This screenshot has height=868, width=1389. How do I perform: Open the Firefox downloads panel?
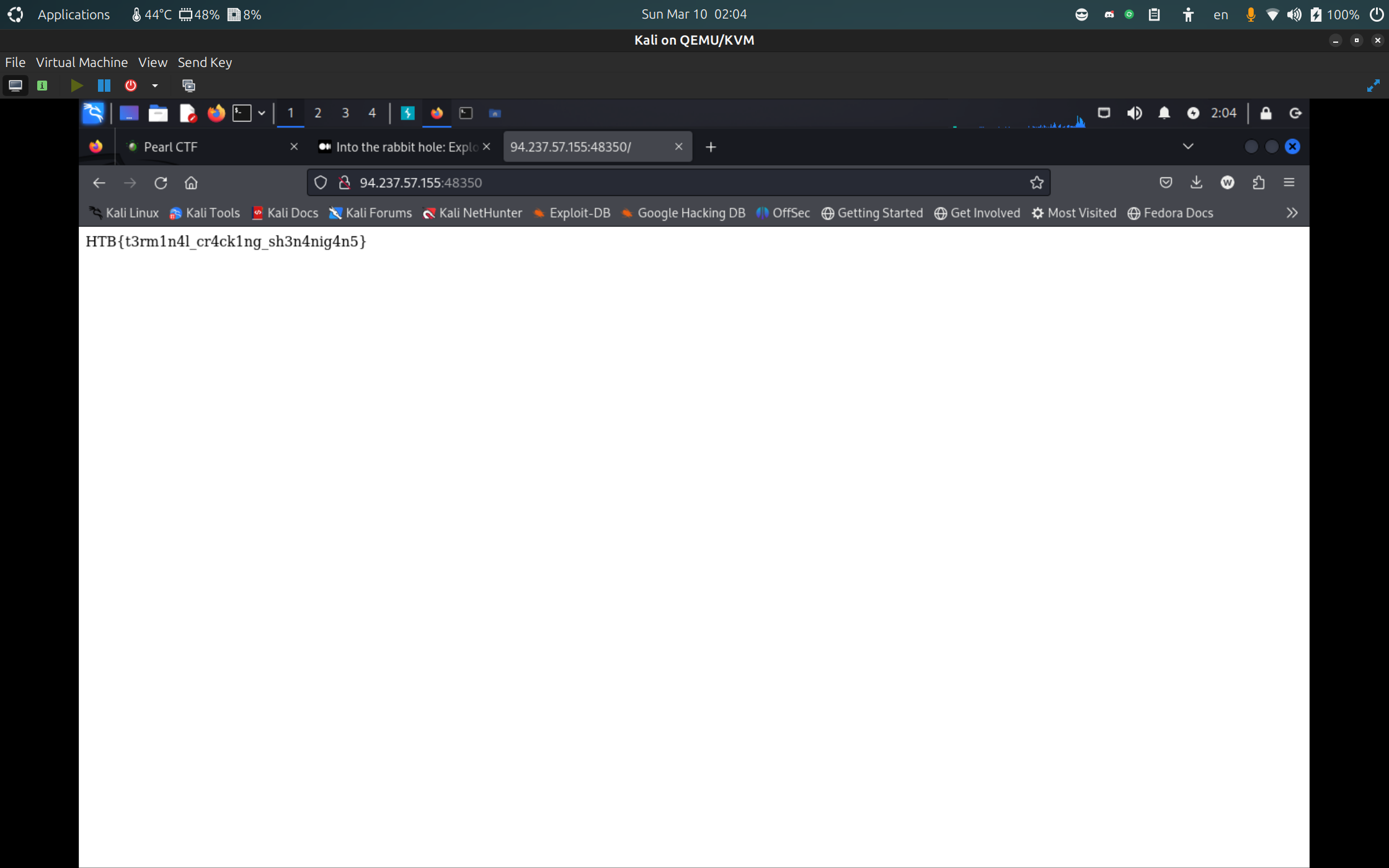[1196, 182]
